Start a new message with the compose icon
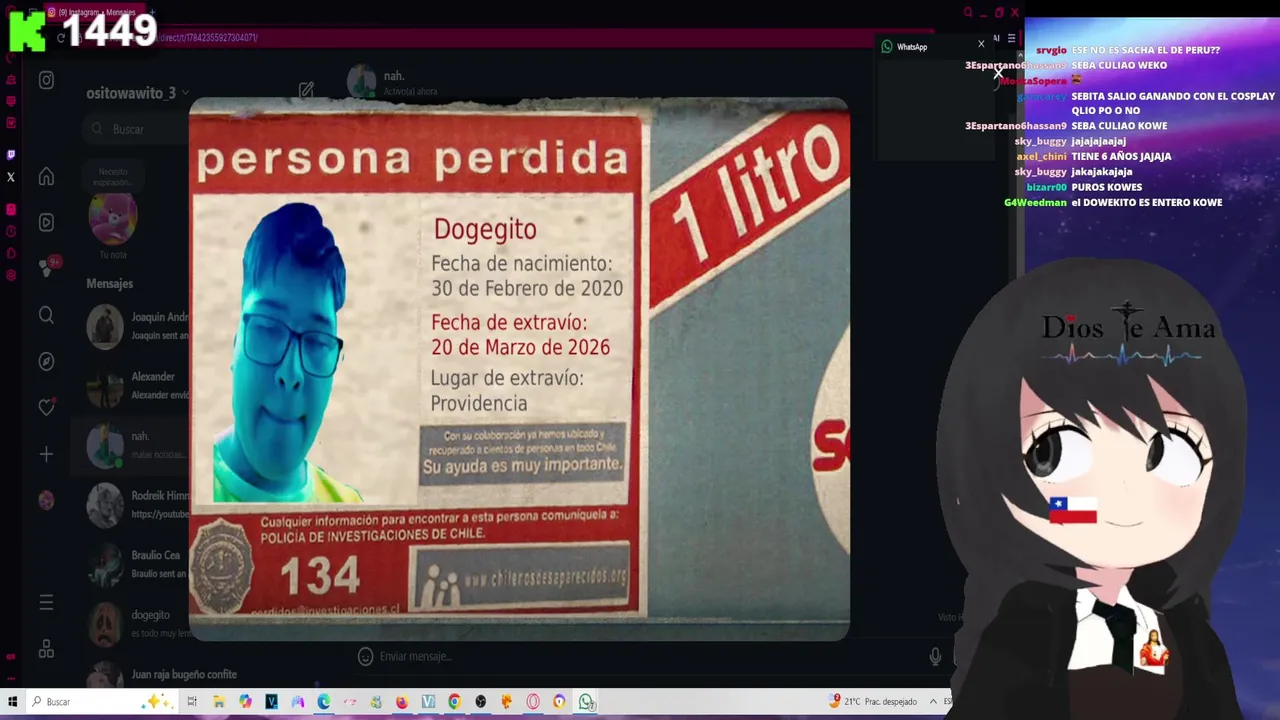1280x720 pixels. (306, 91)
